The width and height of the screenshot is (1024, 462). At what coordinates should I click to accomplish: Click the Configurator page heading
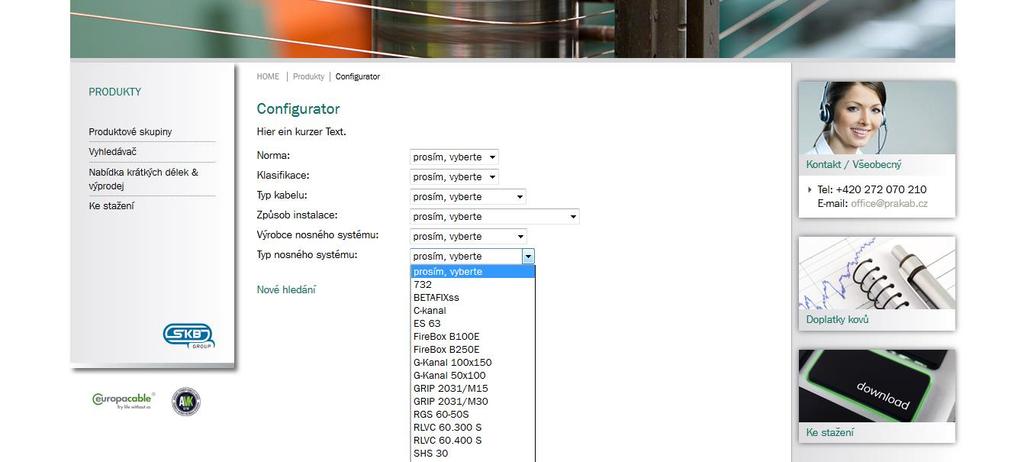298,109
